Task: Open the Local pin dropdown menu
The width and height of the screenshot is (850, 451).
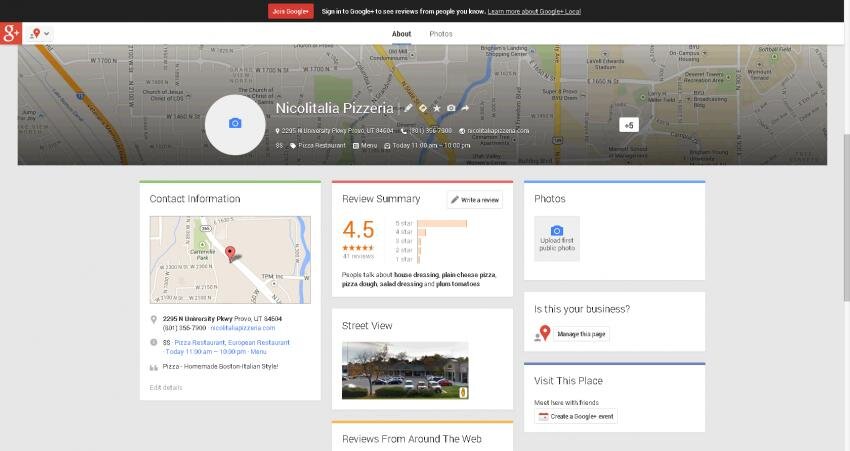Action: point(39,34)
